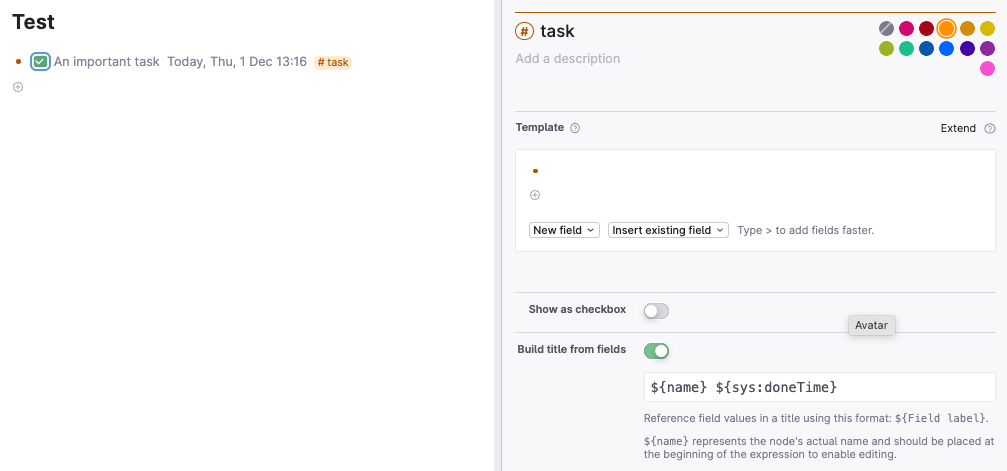Select the no-color slashed gray circle
This screenshot has height=471, width=1007.
(886, 28)
